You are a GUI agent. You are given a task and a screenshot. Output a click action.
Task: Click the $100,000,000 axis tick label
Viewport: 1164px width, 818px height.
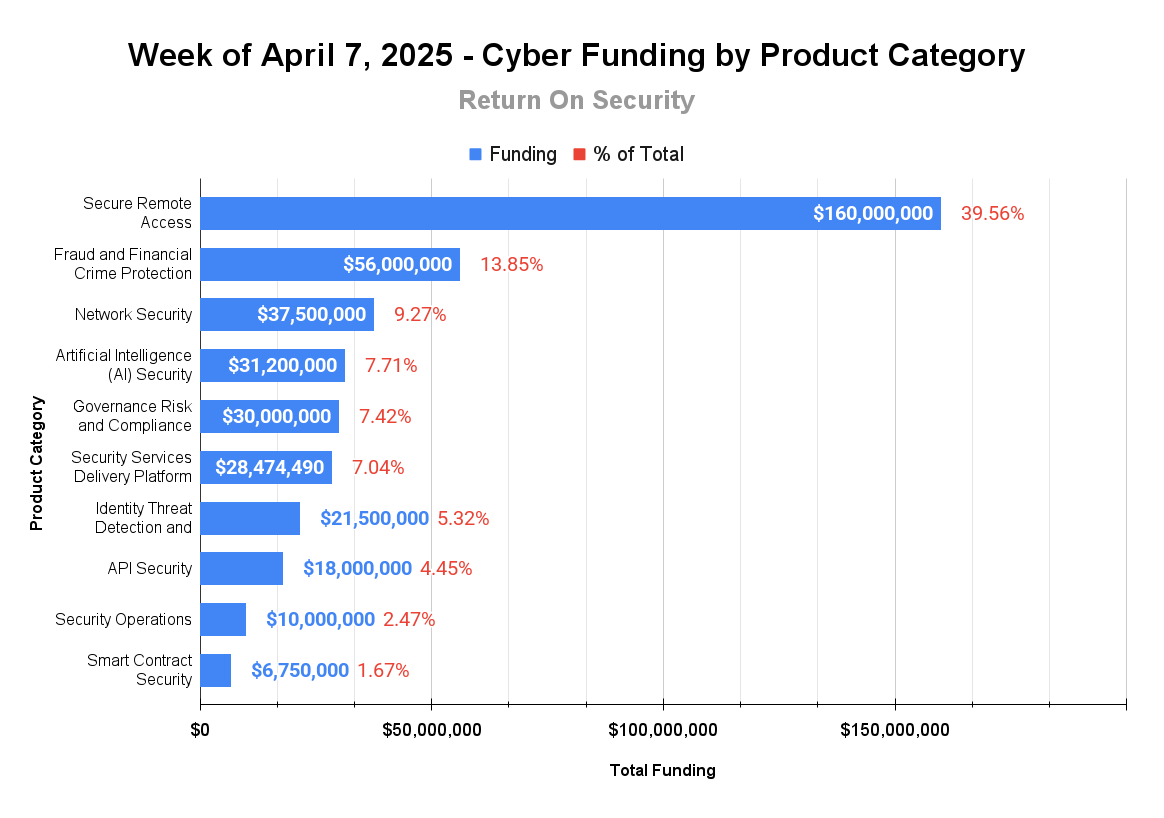(663, 730)
